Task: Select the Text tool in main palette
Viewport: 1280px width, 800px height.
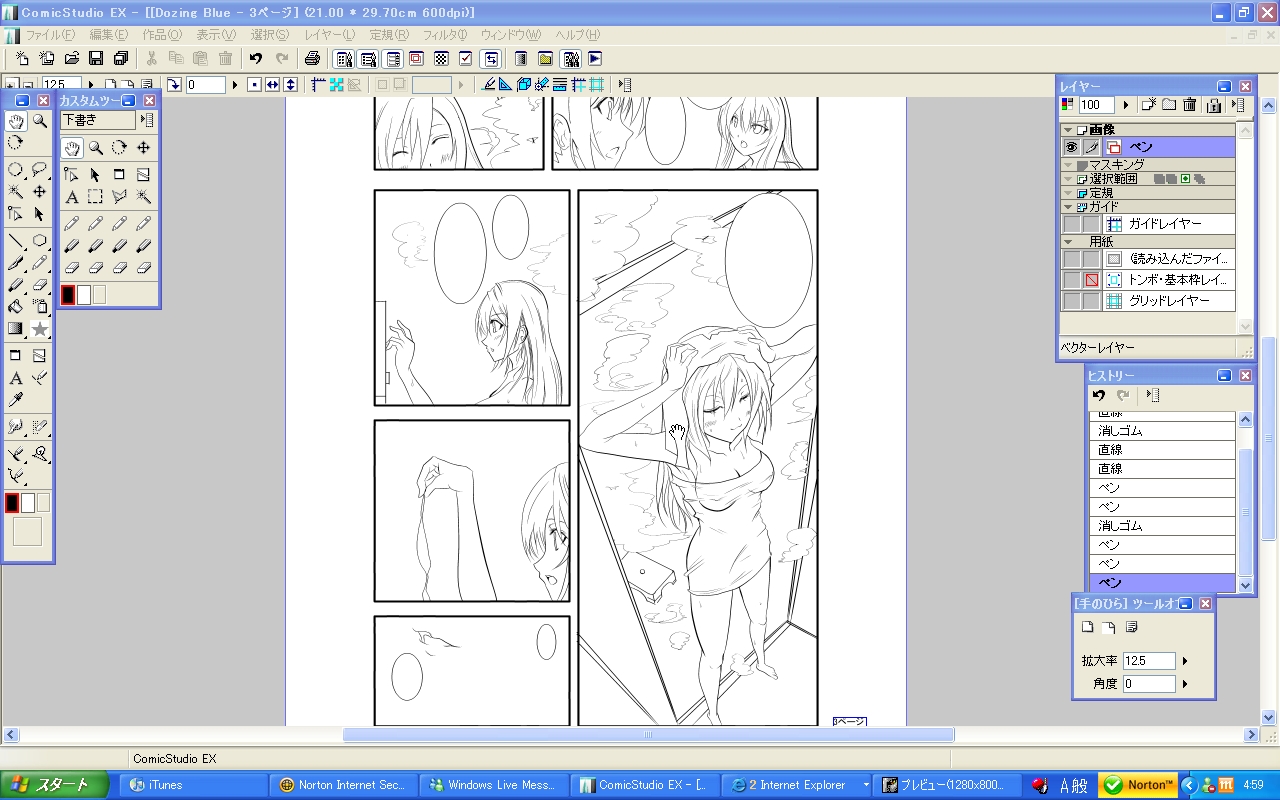Action: click(x=16, y=379)
